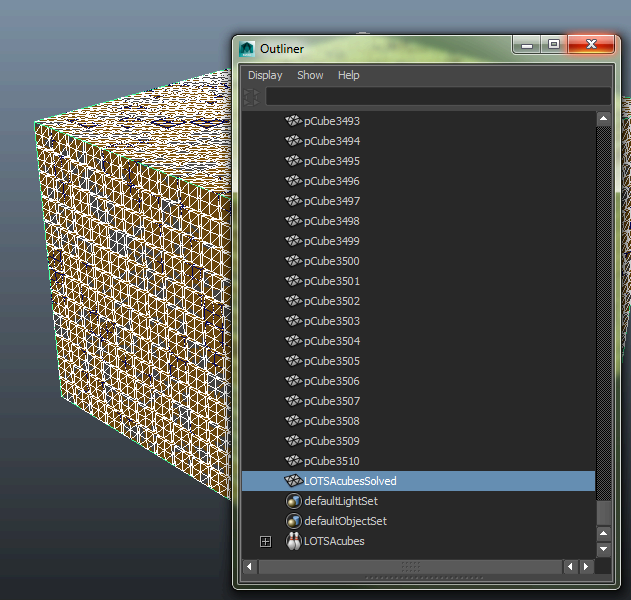Click the mesh icon of pCube3505

pos(294,361)
